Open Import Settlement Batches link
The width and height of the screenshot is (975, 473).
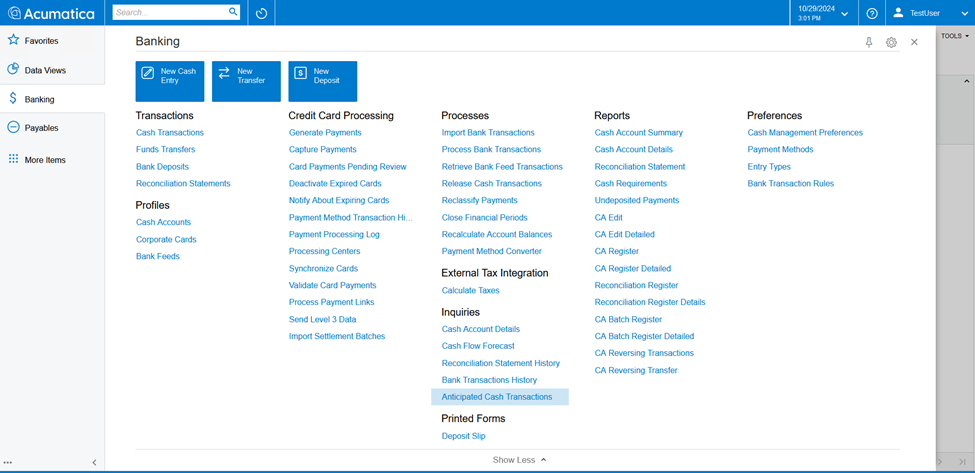tap(337, 336)
